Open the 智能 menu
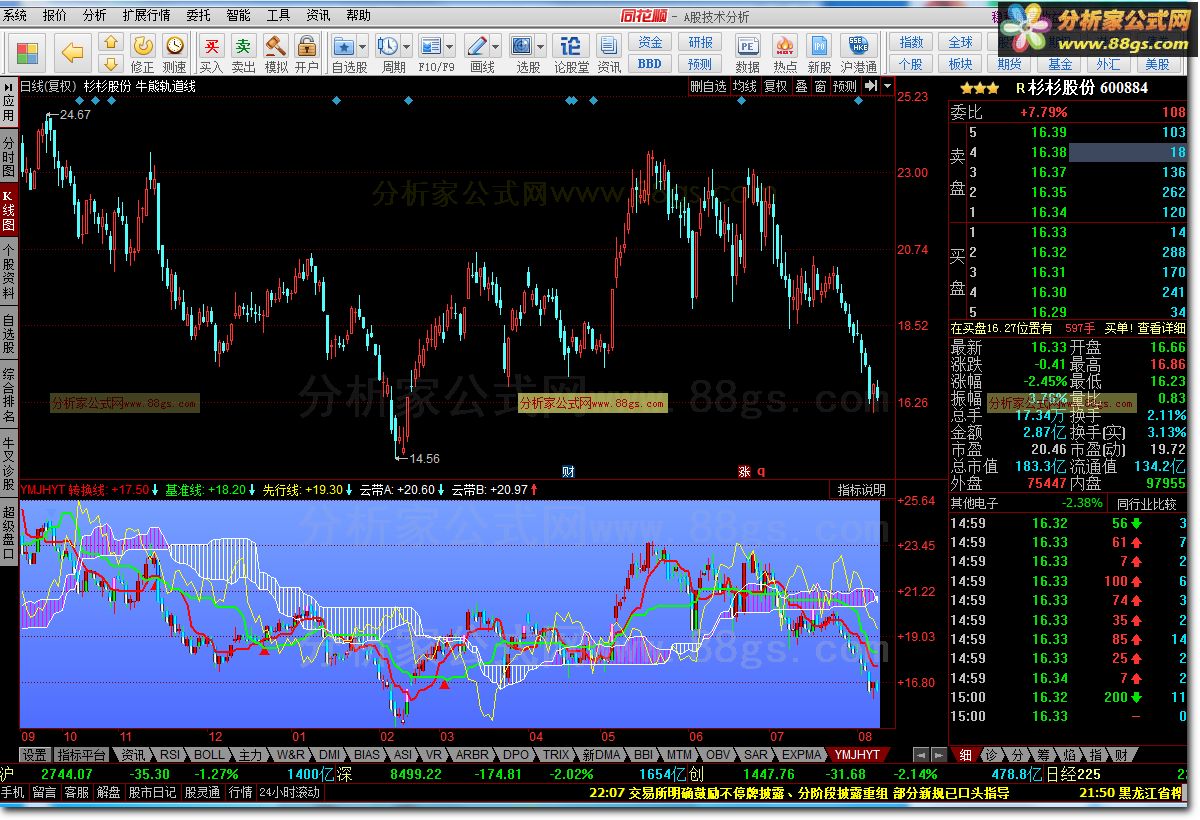Screen dimensions: 1200x820 tap(238, 15)
